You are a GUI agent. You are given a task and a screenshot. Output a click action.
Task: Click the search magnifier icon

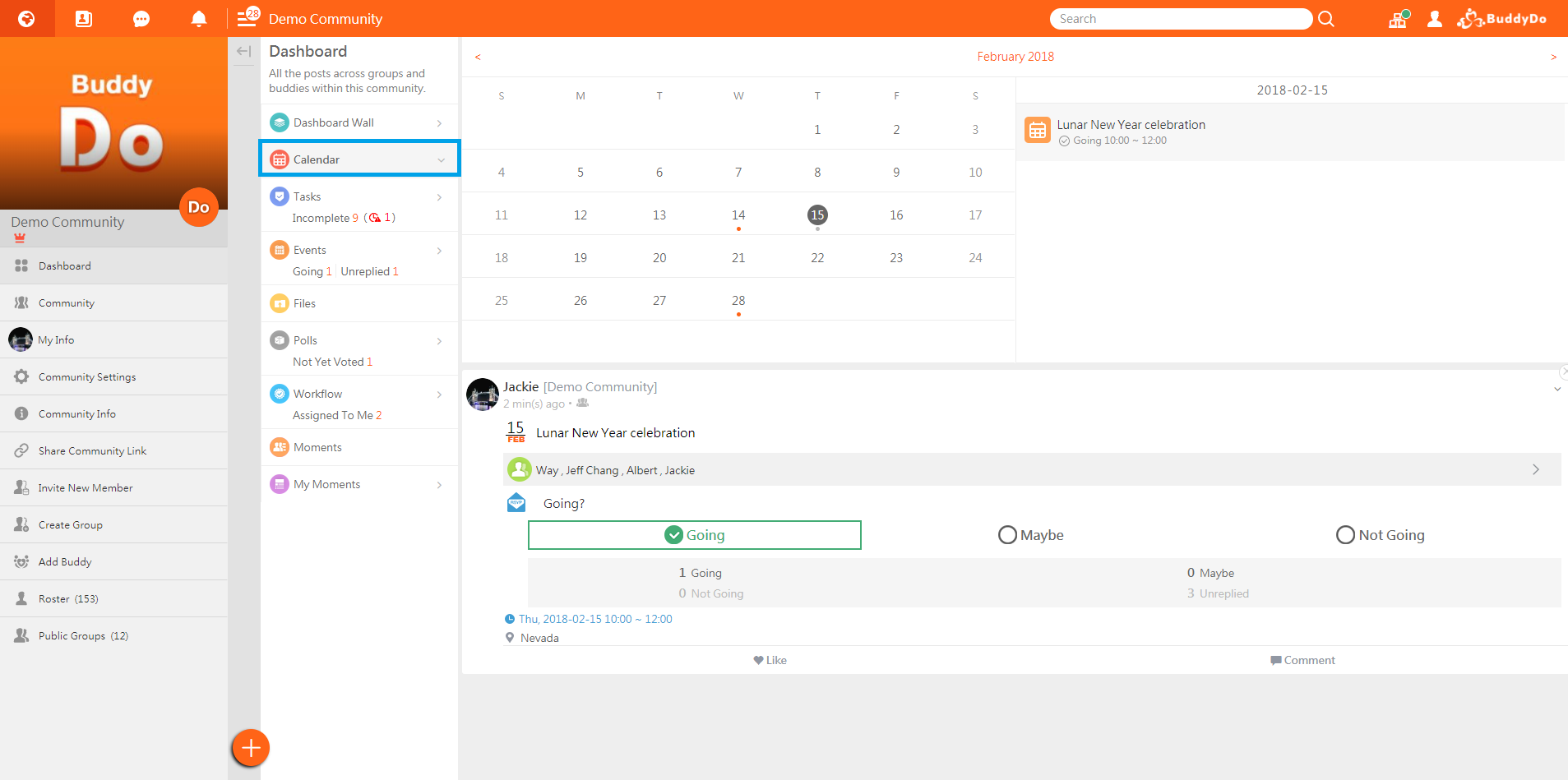click(x=1326, y=19)
